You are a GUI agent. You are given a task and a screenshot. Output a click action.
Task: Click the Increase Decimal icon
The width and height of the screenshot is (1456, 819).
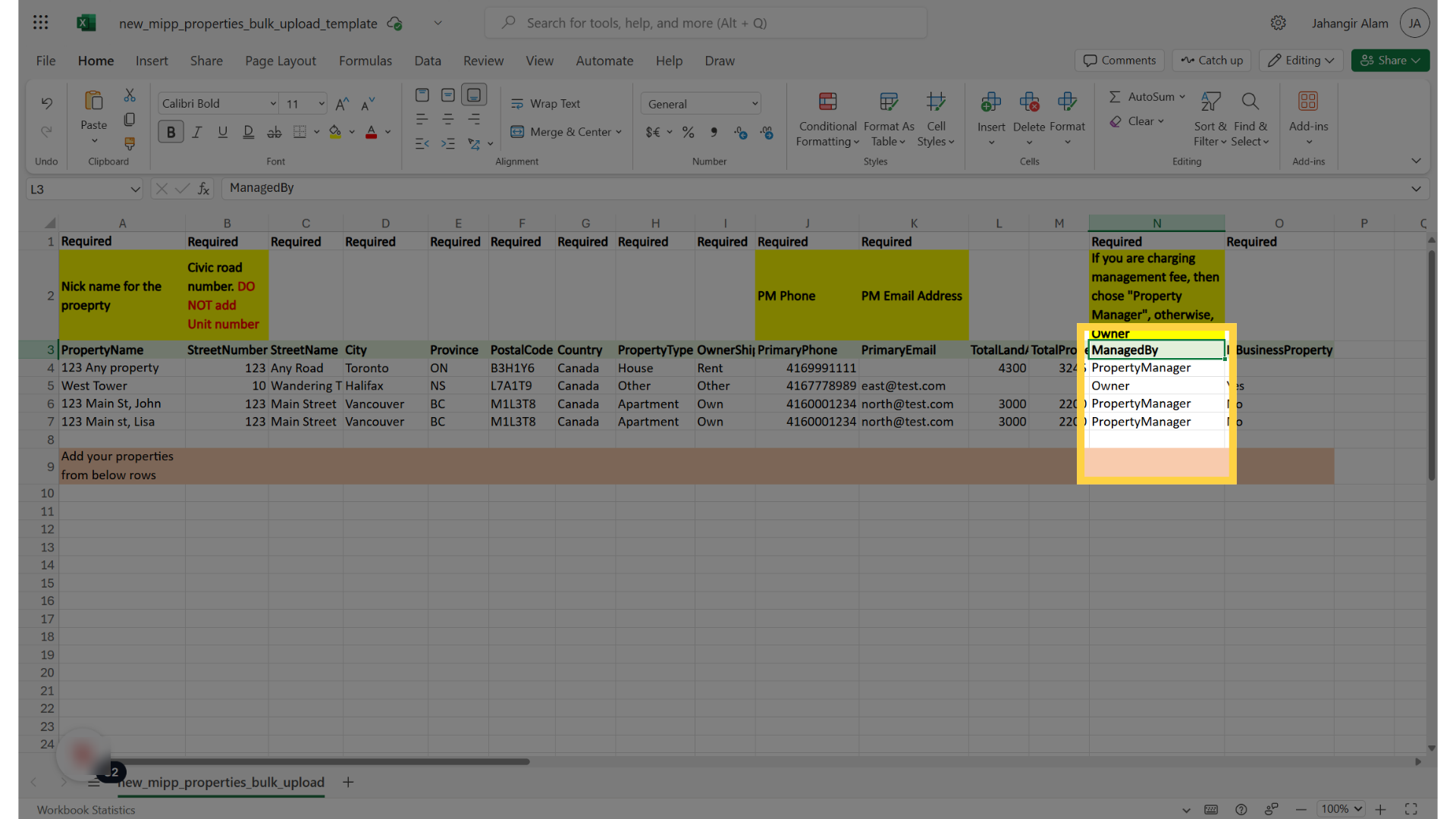741,133
